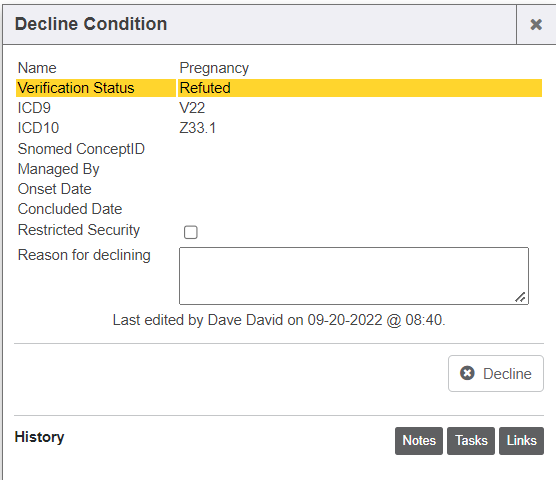
Task: Open the Notes tab
Action: click(419, 441)
